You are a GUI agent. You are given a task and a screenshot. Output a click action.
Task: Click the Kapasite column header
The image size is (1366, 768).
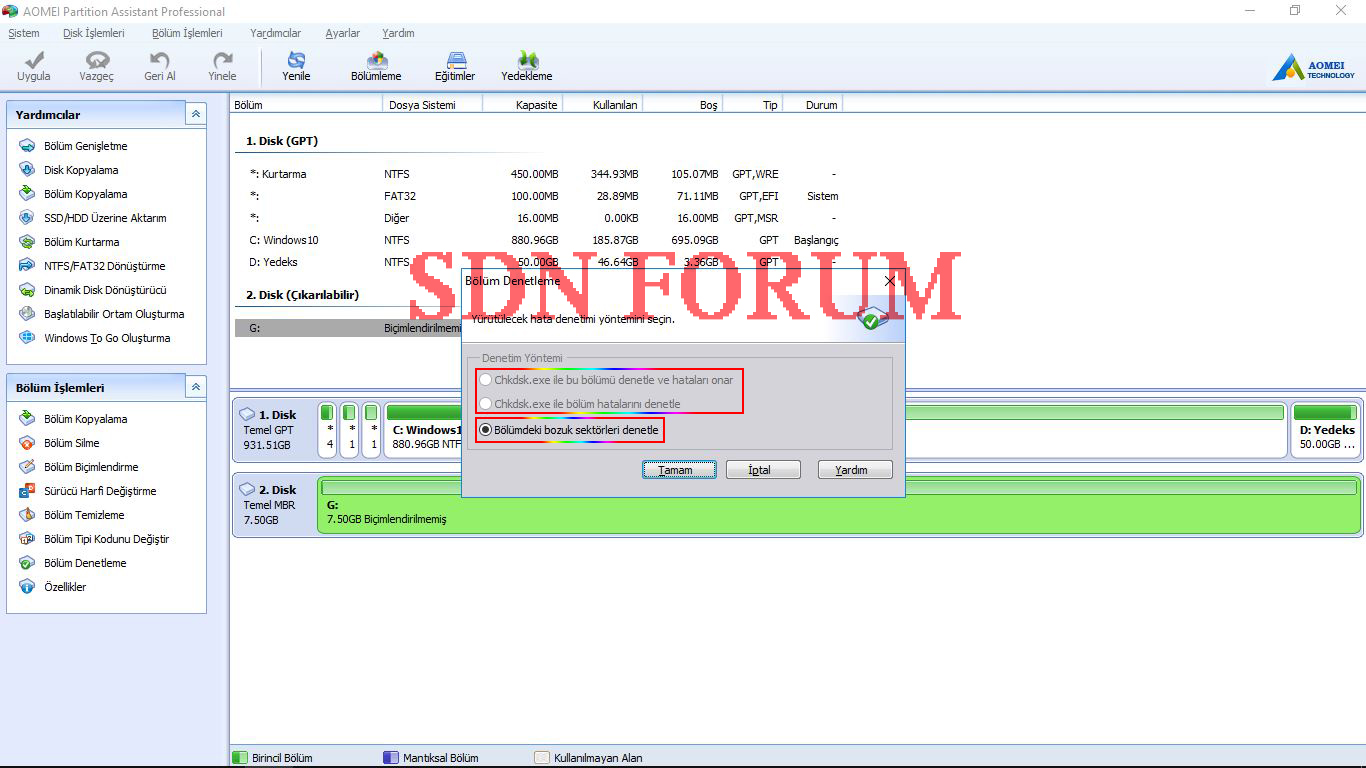click(522, 105)
